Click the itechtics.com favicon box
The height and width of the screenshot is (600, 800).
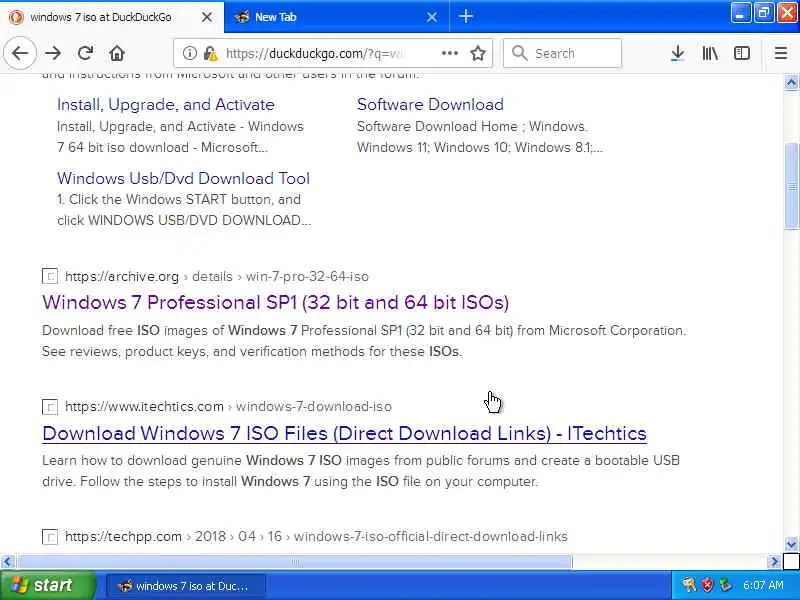(x=49, y=407)
